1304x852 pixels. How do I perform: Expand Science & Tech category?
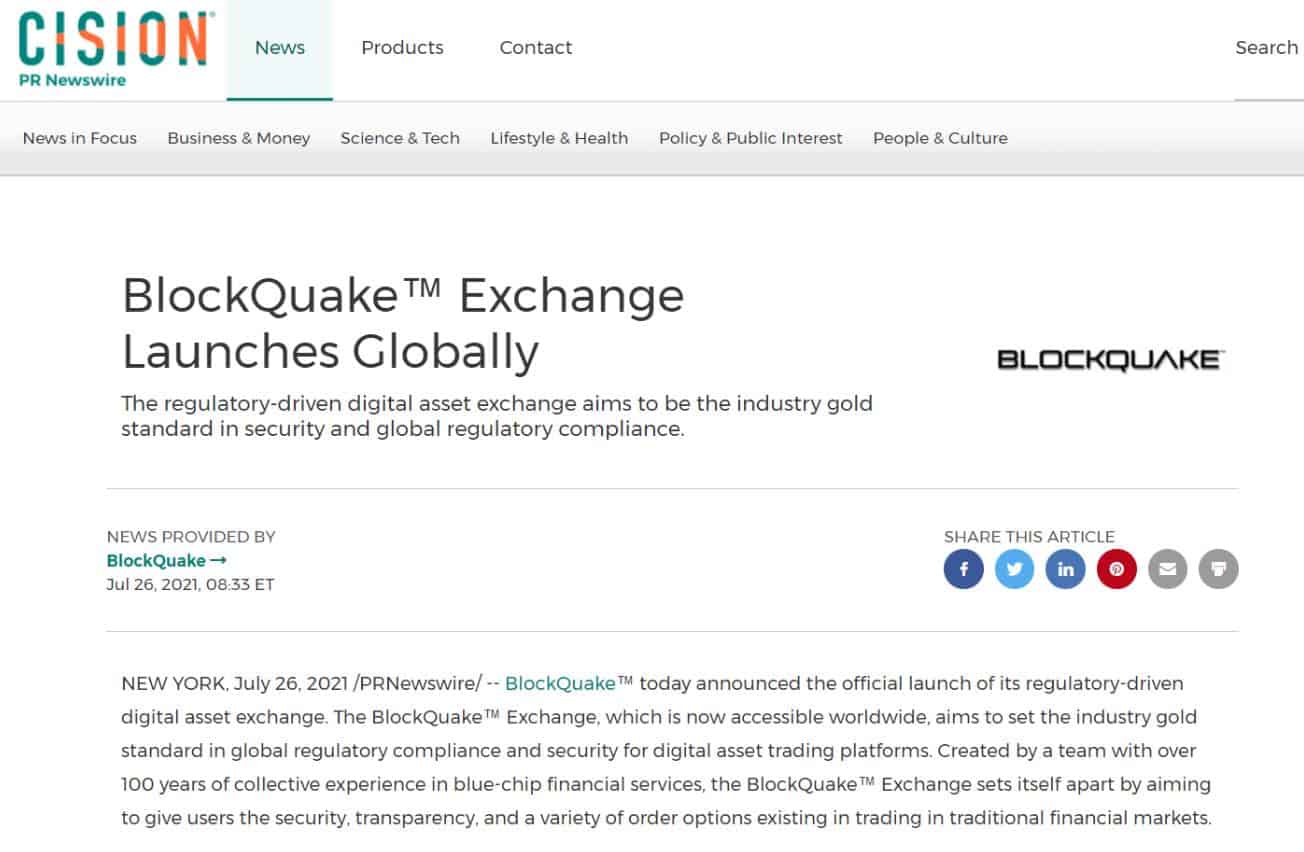[x=400, y=138]
